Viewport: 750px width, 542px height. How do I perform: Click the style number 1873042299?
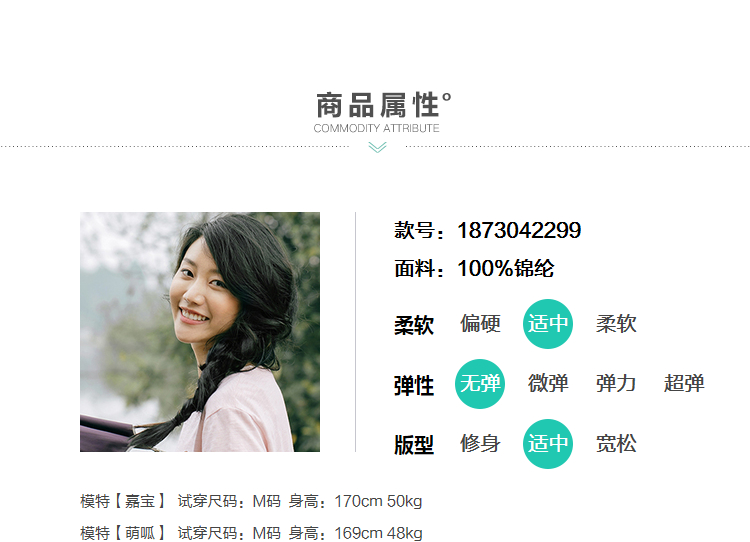point(519,231)
